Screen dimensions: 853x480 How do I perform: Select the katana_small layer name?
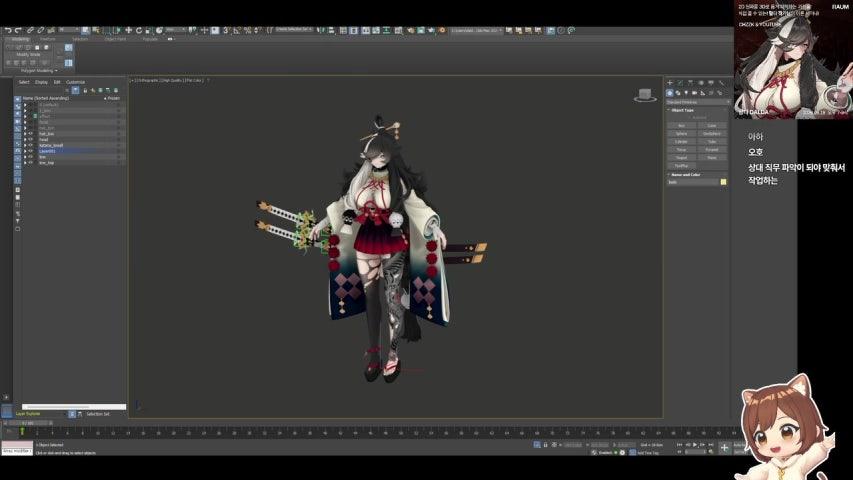[x=51, y=145]
